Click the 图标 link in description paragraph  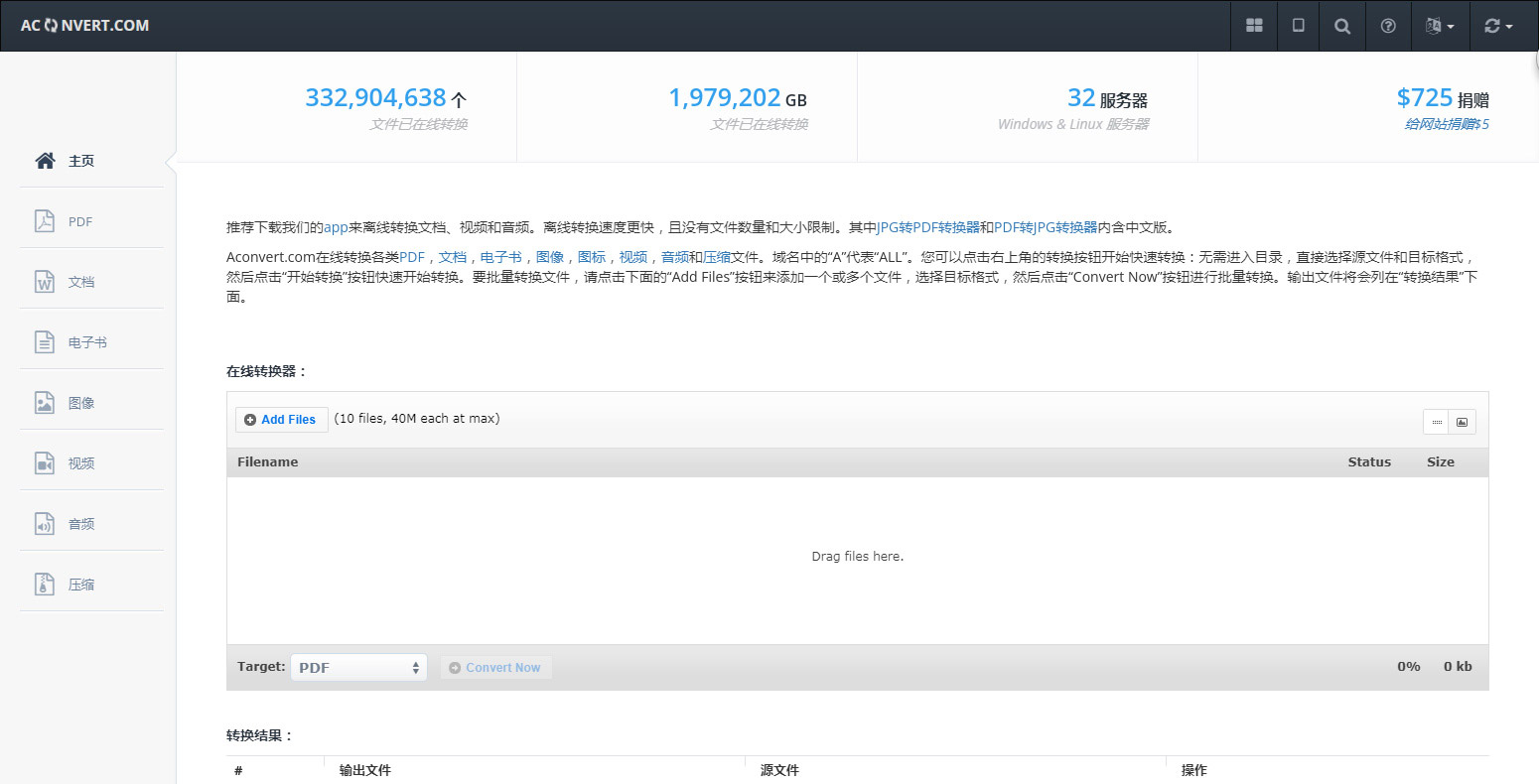[592, 257]
